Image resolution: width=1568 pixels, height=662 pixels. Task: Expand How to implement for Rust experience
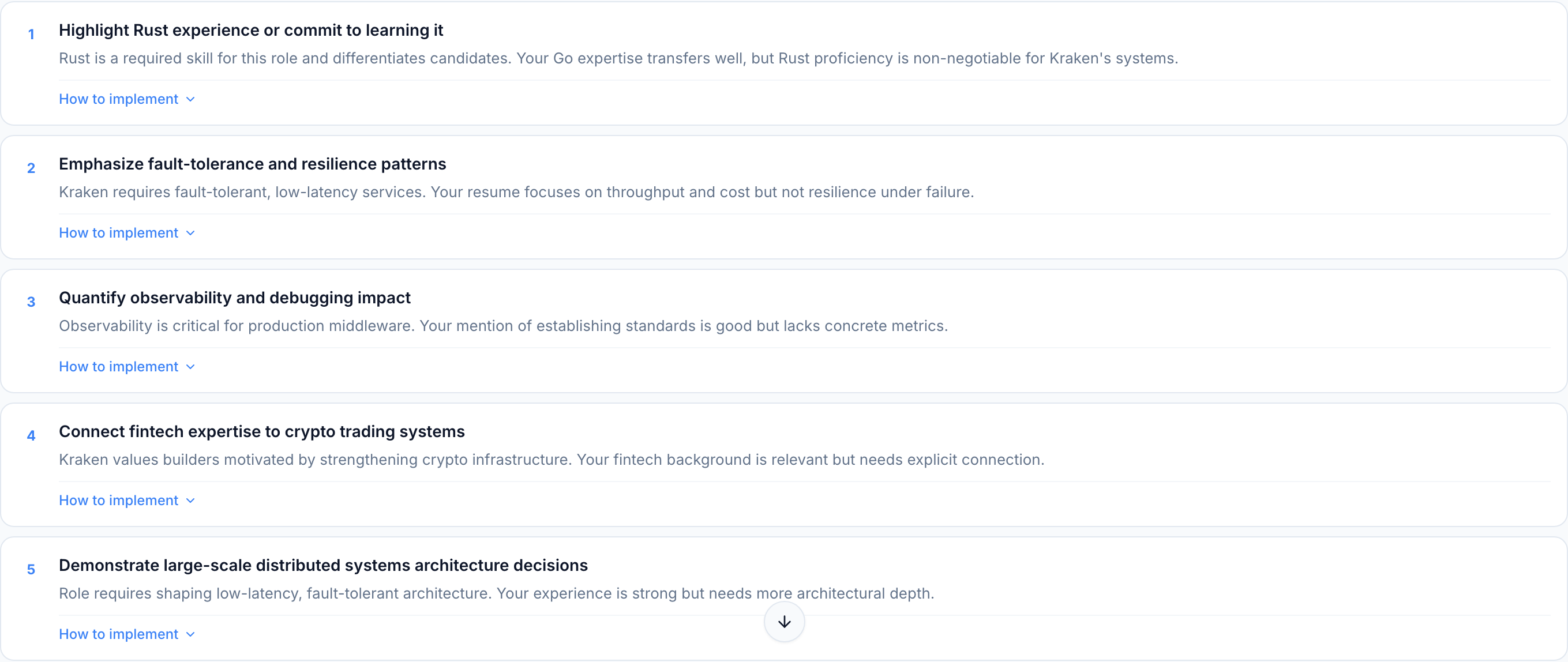pyautogui.click(x=119, y=99)
